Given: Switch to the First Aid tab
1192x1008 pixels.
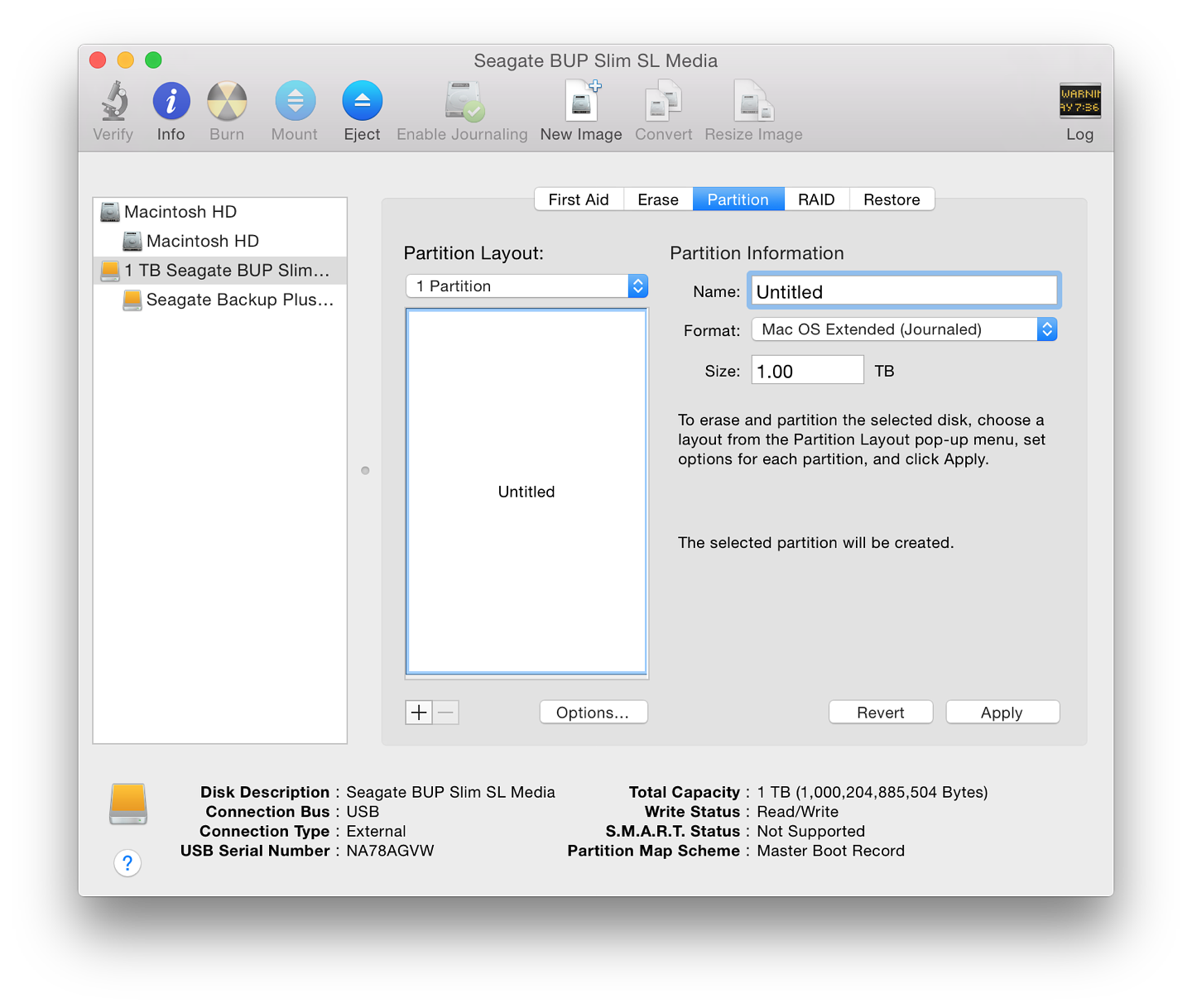Looking at the screenshot, I should (x=579, y=199).
